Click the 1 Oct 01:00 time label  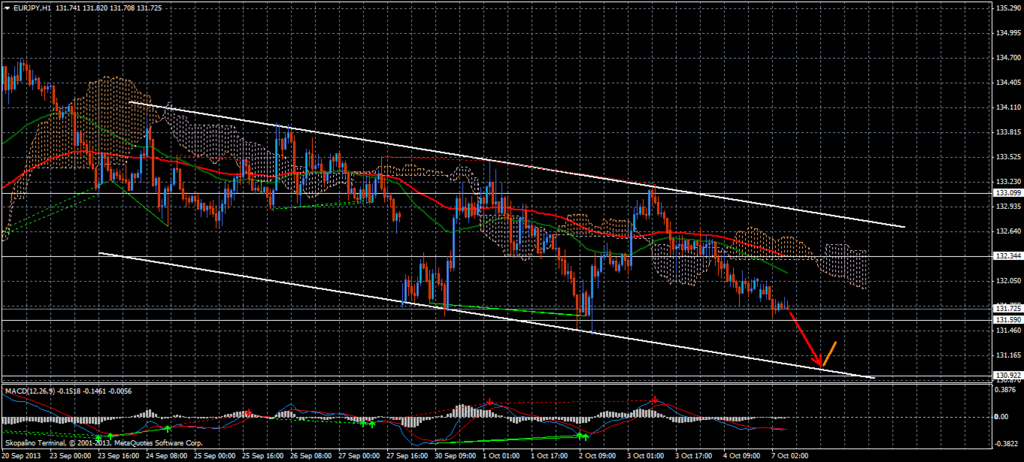[x=501, y=455]
